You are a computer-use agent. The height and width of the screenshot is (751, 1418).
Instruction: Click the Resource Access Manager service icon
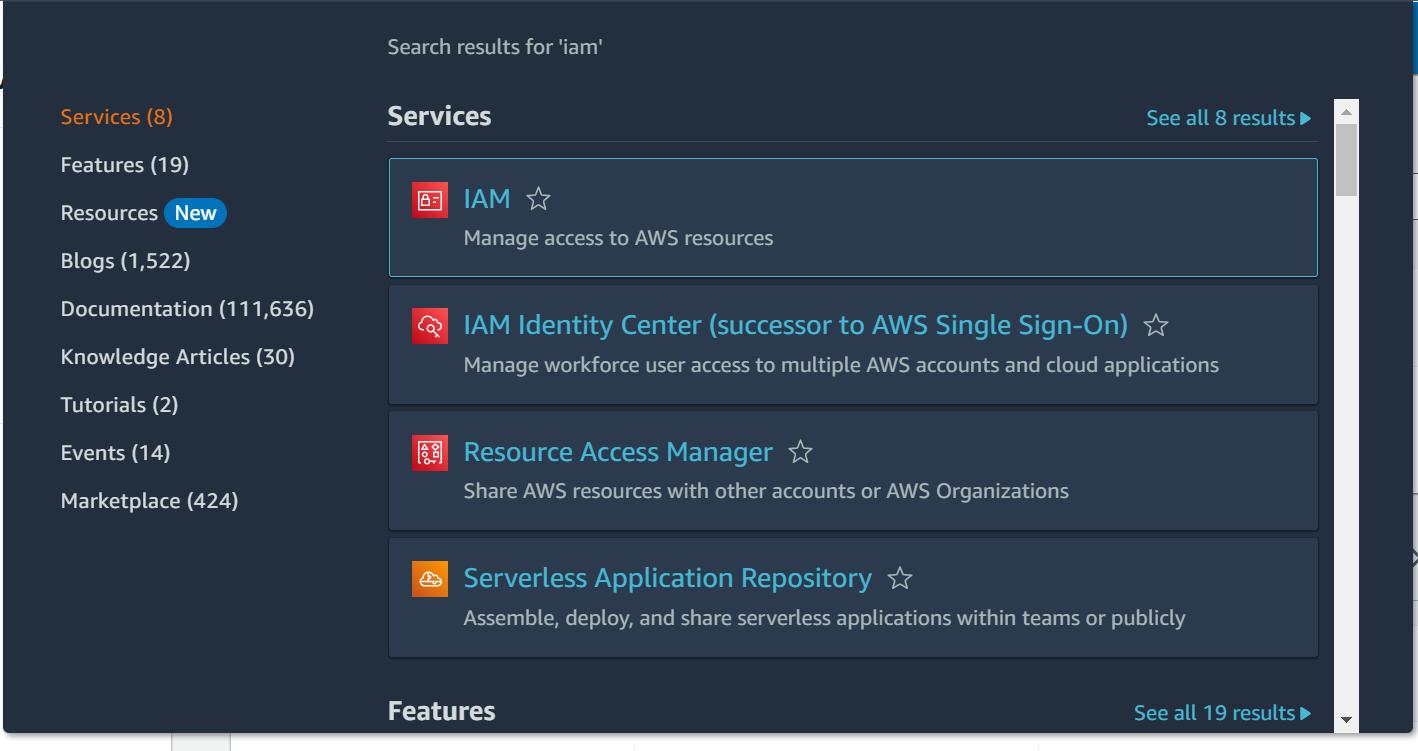tap(429, 453)
